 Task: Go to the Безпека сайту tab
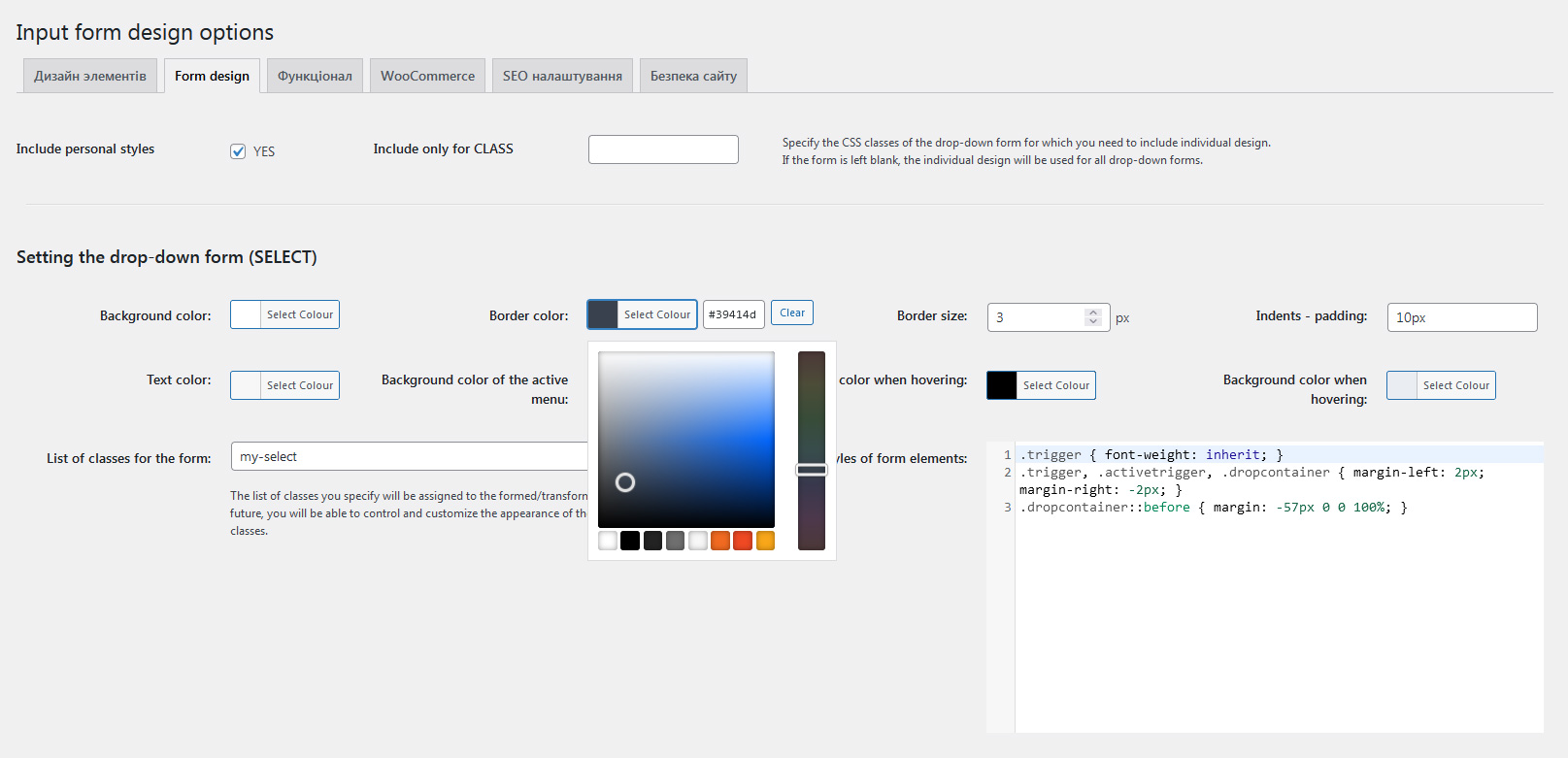click(693, 76)
